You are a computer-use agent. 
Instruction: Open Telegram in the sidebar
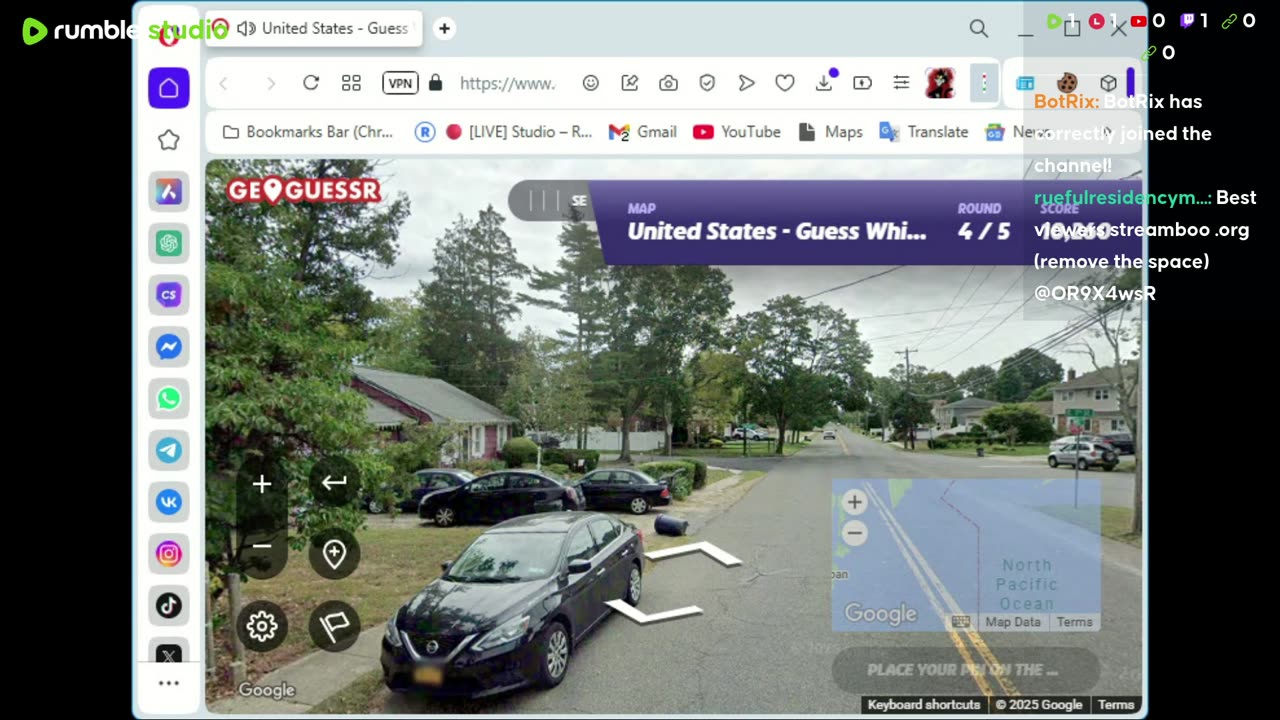(x=169, y=450)
